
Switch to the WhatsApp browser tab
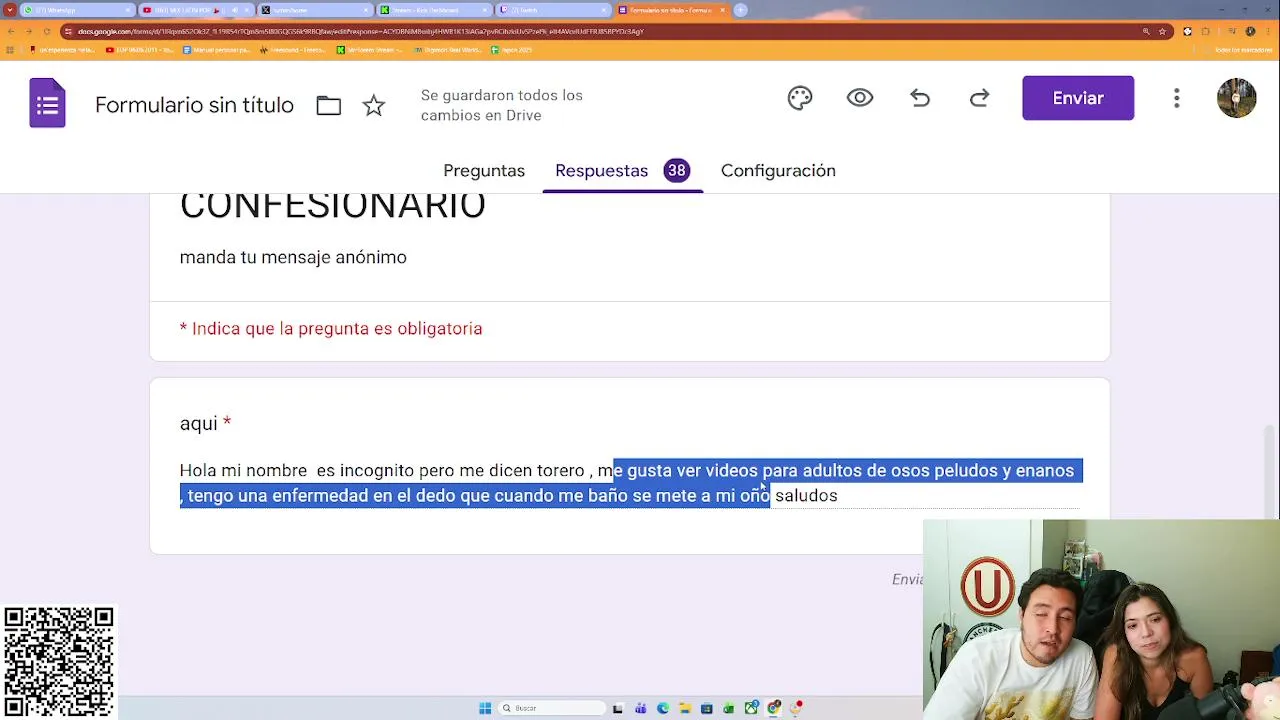coord(78,10)
